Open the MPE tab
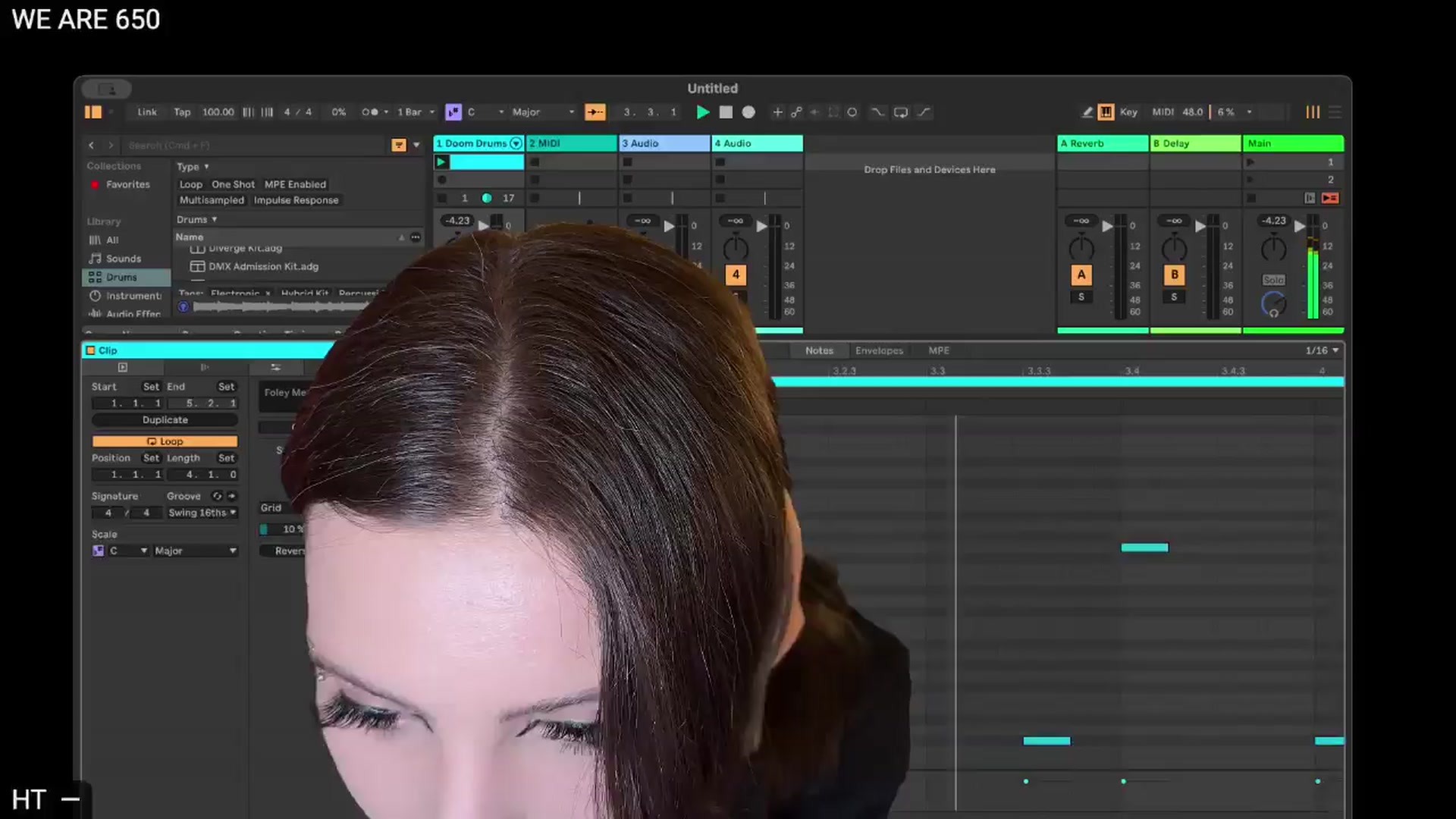The width and height of the screenshot is (1456, 819). 939,350
